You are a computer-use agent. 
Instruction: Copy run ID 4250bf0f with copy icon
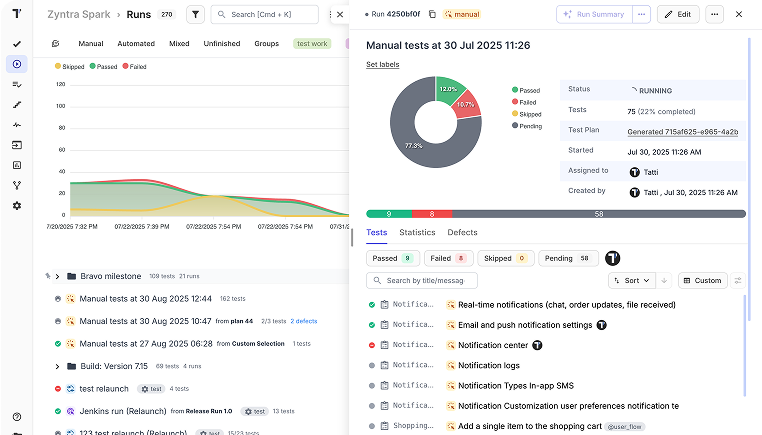click(x=432, y=15)
